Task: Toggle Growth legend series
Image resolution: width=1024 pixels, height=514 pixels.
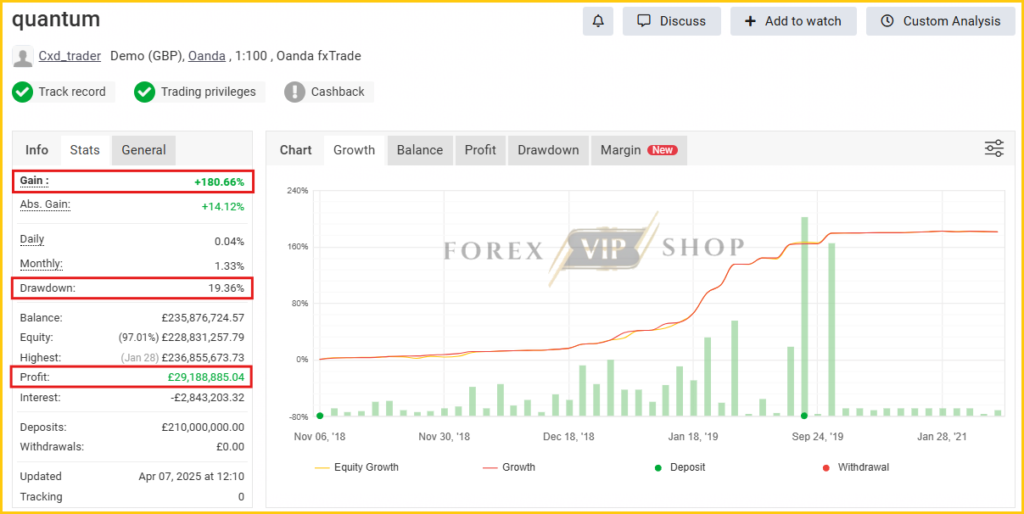Action: tap(509, 468)
